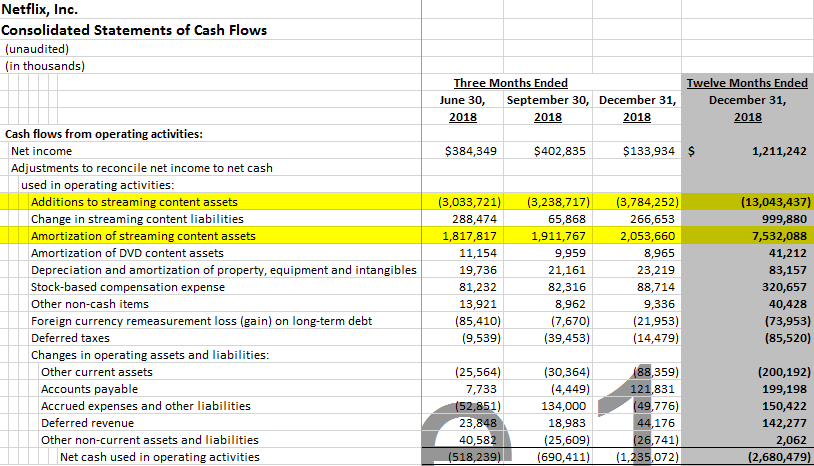Click the 'September 30,' column header
The width and height of the screenshot is (814, 466).
point(548,100)
